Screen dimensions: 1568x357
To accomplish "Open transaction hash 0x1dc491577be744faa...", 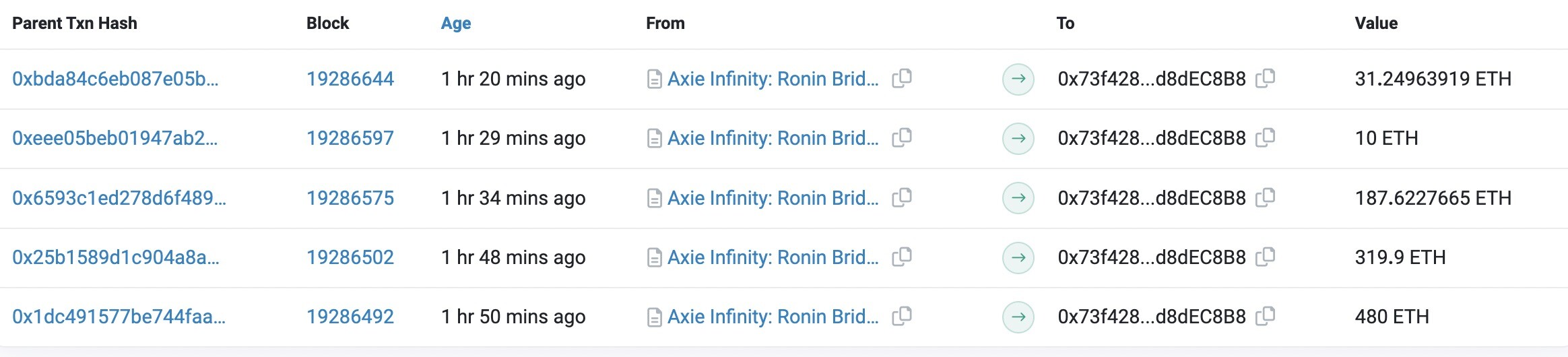I will point(119,317).
